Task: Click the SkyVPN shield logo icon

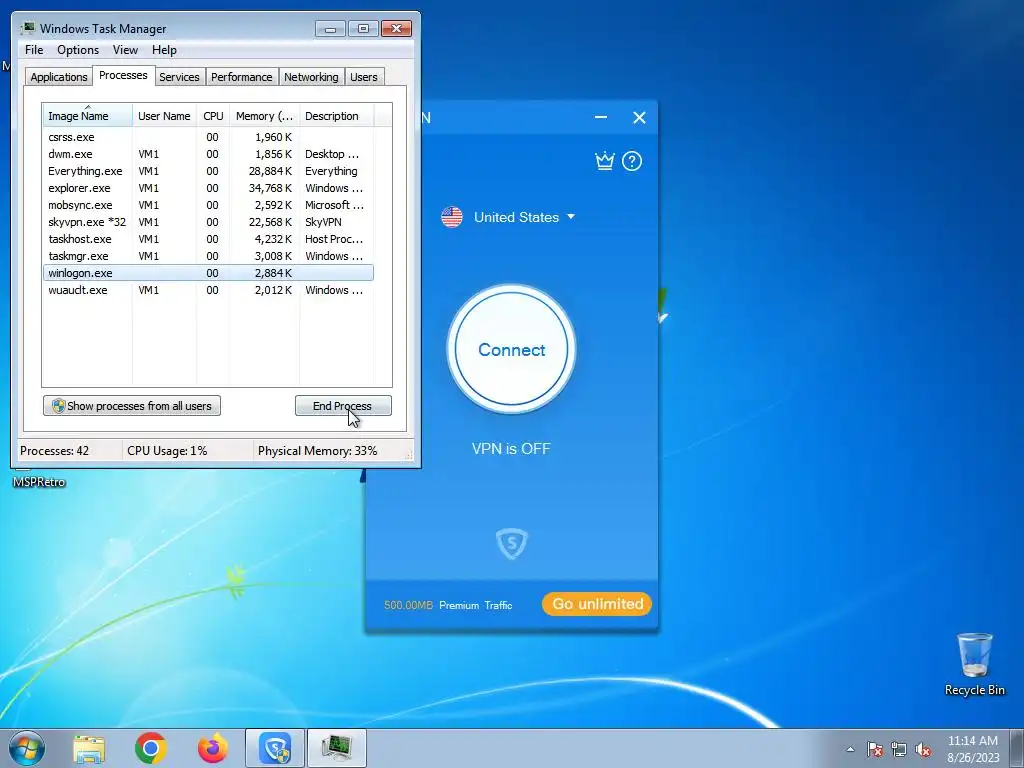Action: pyautogui.click(x=511, y=543)
